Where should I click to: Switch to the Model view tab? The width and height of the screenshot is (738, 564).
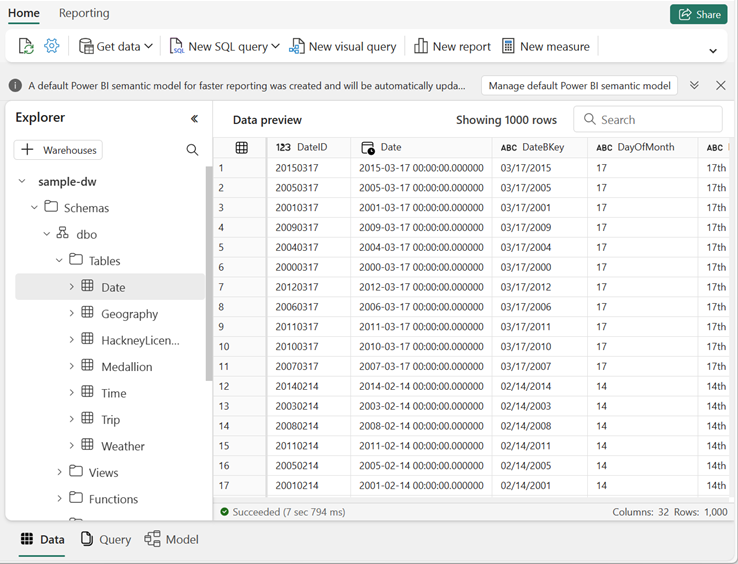[x=171, y=540]
